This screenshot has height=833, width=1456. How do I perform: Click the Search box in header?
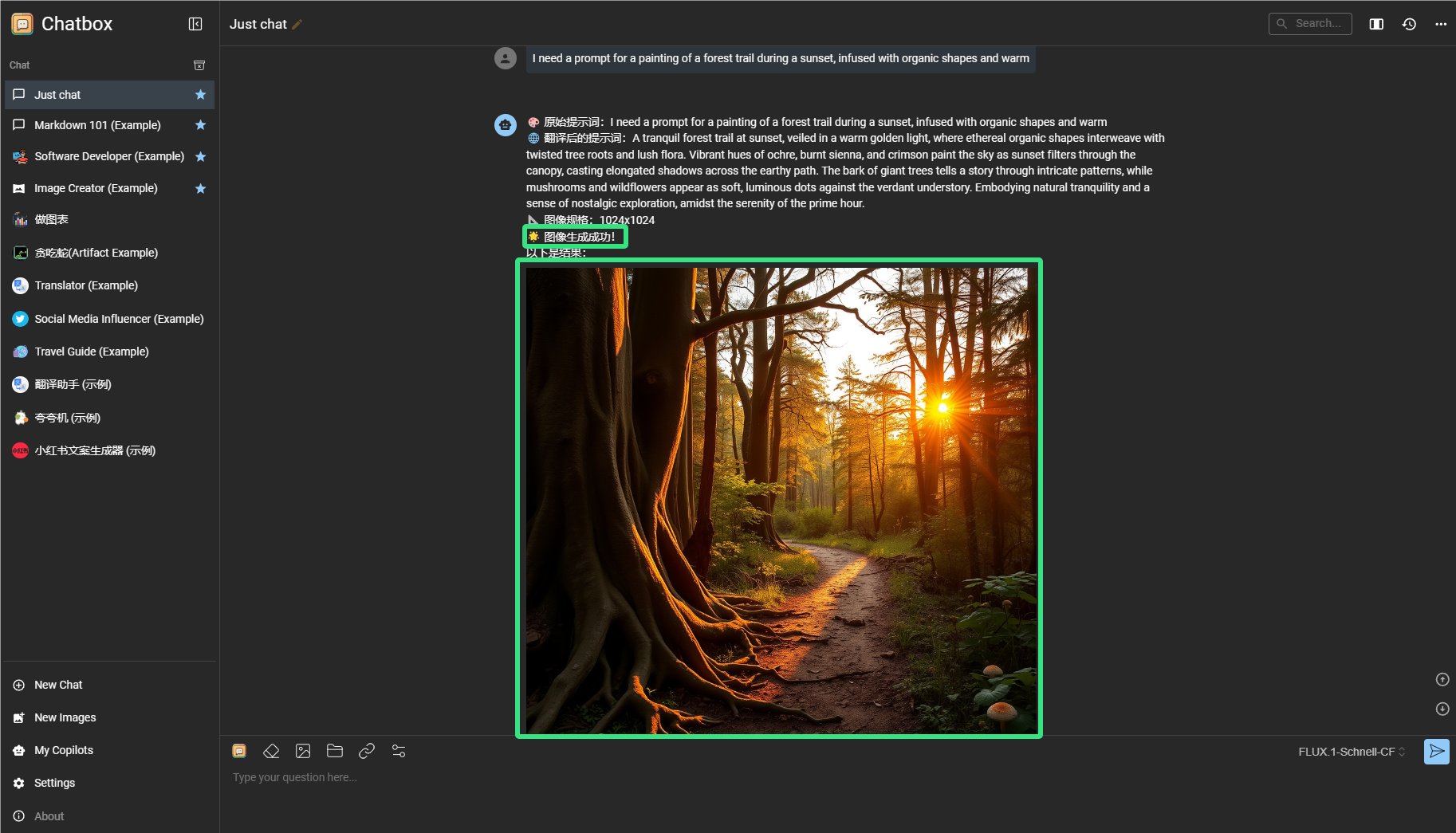point(1310,24)
